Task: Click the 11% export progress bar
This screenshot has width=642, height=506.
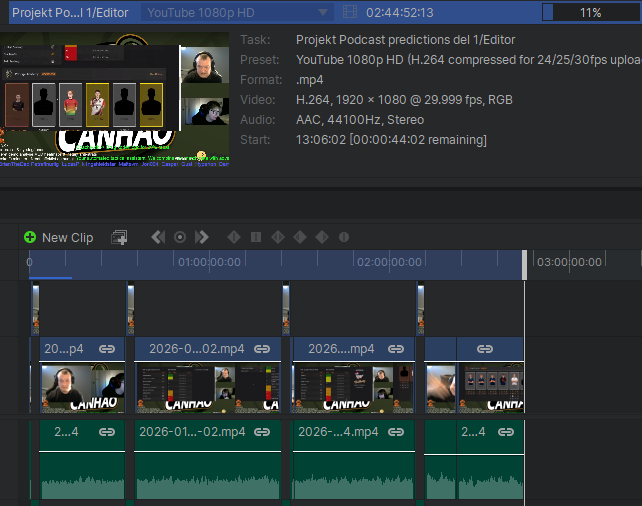Action: [591, 12]
